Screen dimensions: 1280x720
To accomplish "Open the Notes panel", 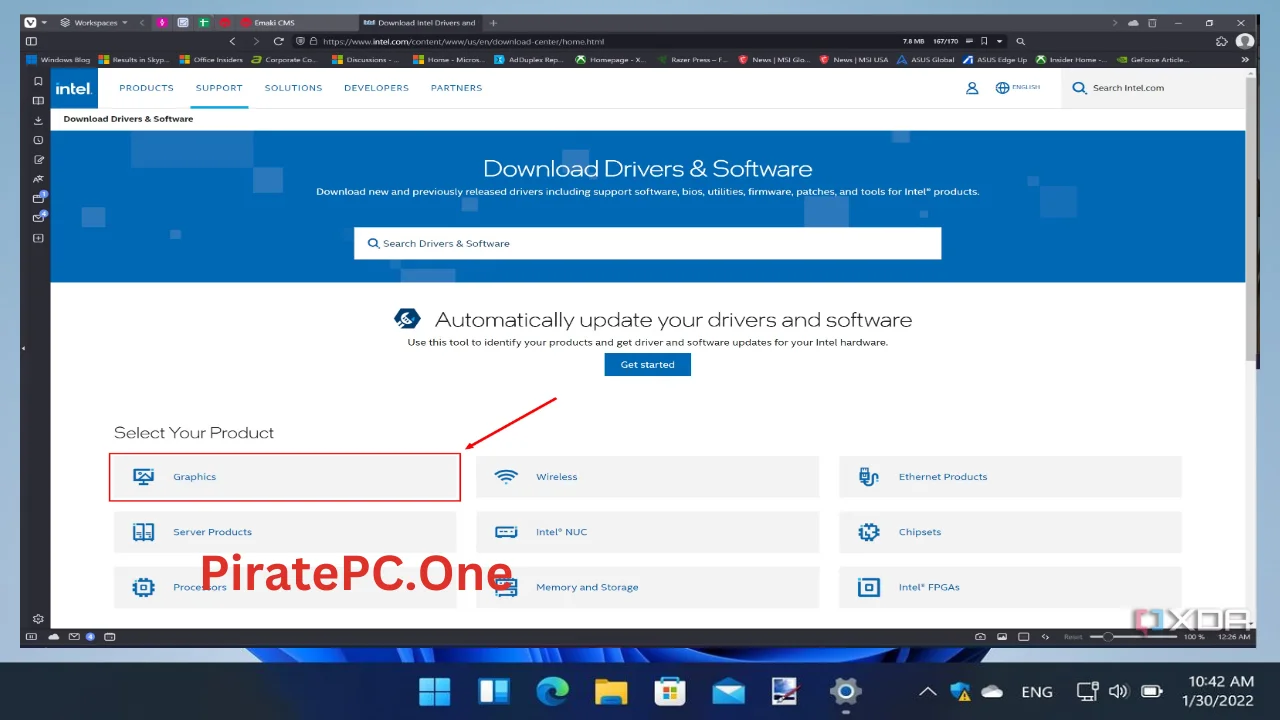I will tap(38, 159).
